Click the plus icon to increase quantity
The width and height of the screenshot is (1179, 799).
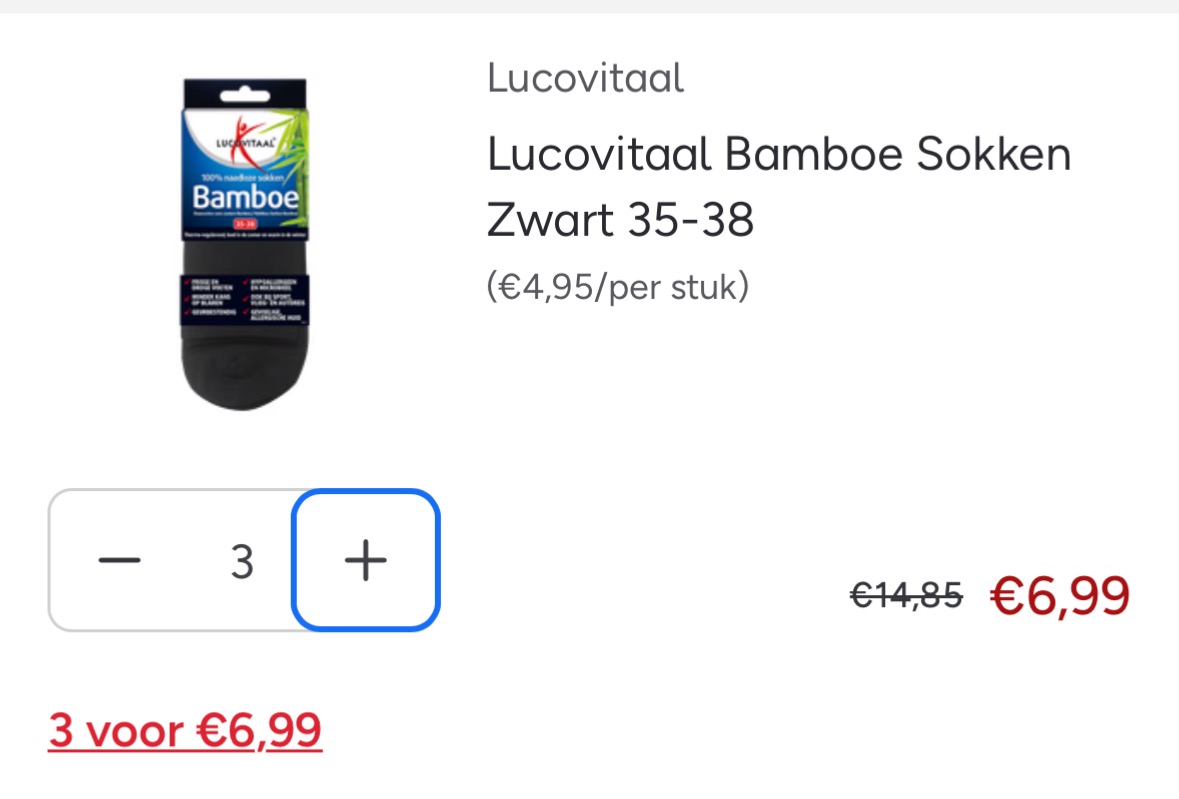pyautogui.click(x=366, y=560)
